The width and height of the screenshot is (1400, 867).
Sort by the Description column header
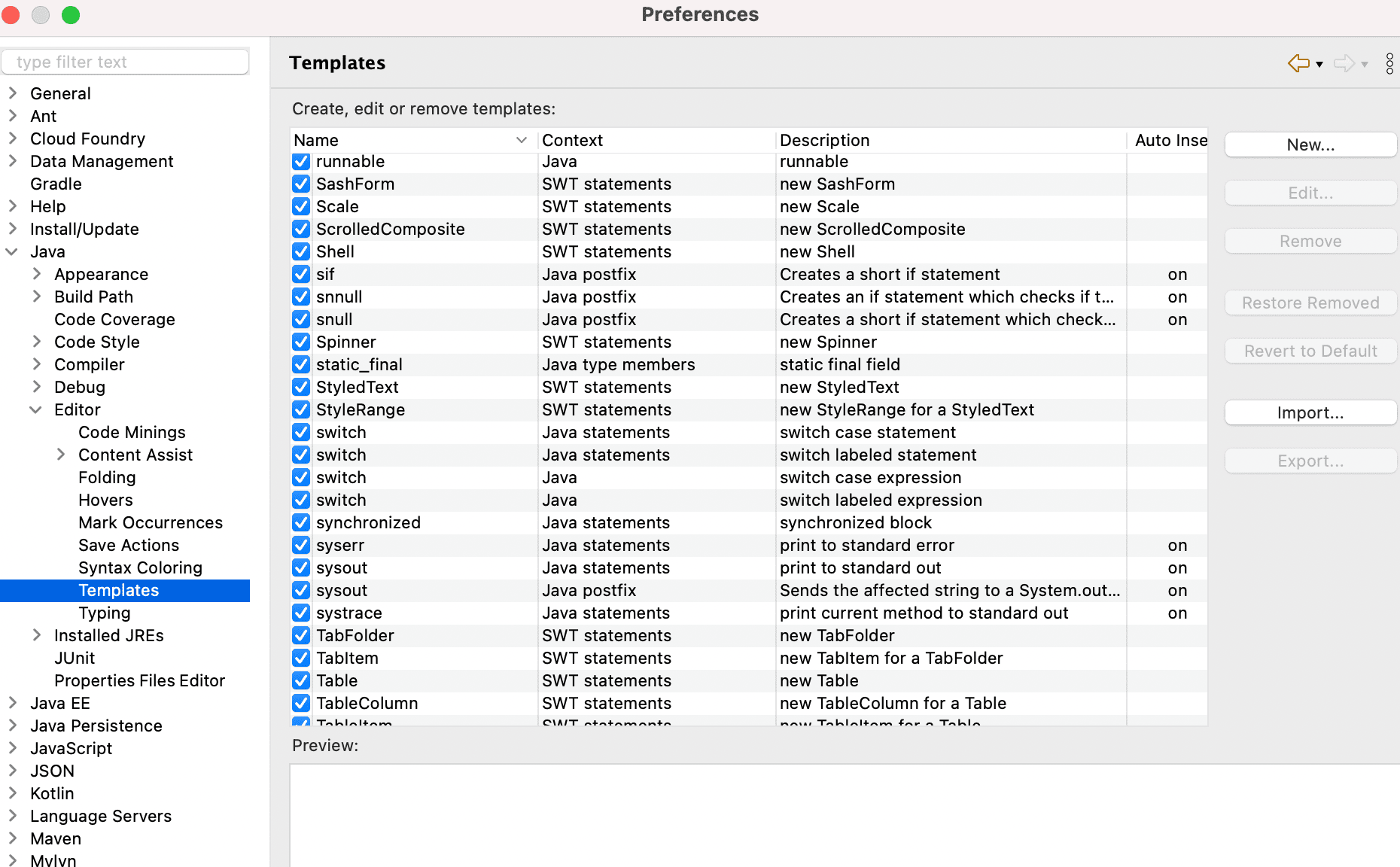951,141
